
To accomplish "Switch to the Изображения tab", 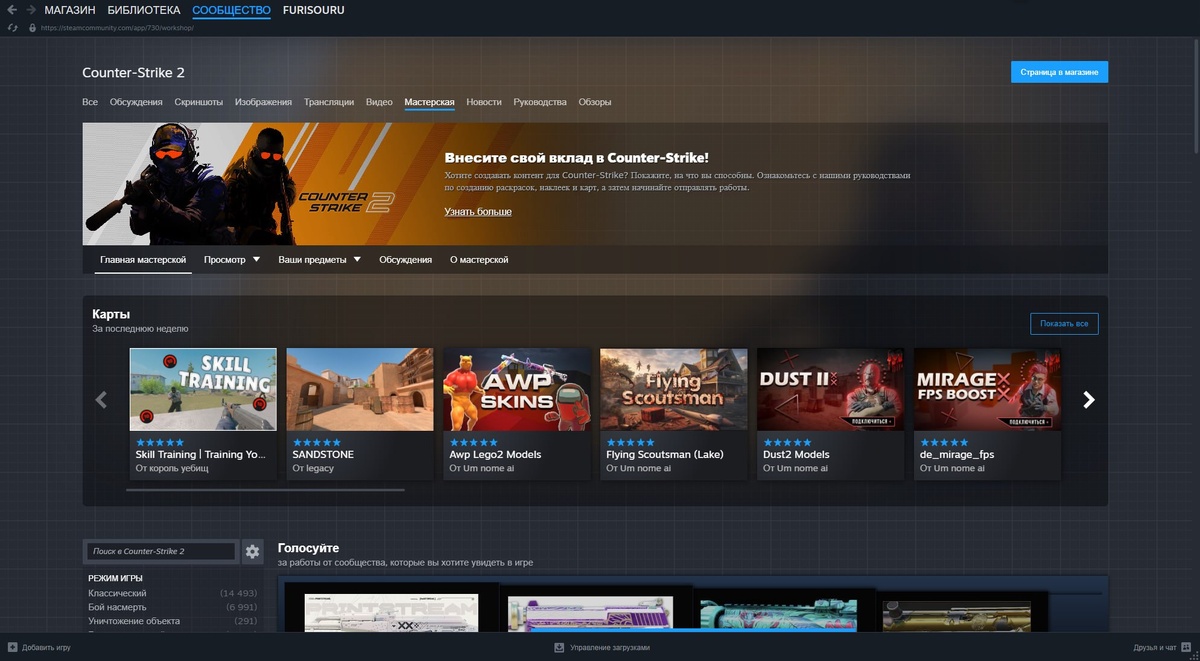I will pos(263,102).
